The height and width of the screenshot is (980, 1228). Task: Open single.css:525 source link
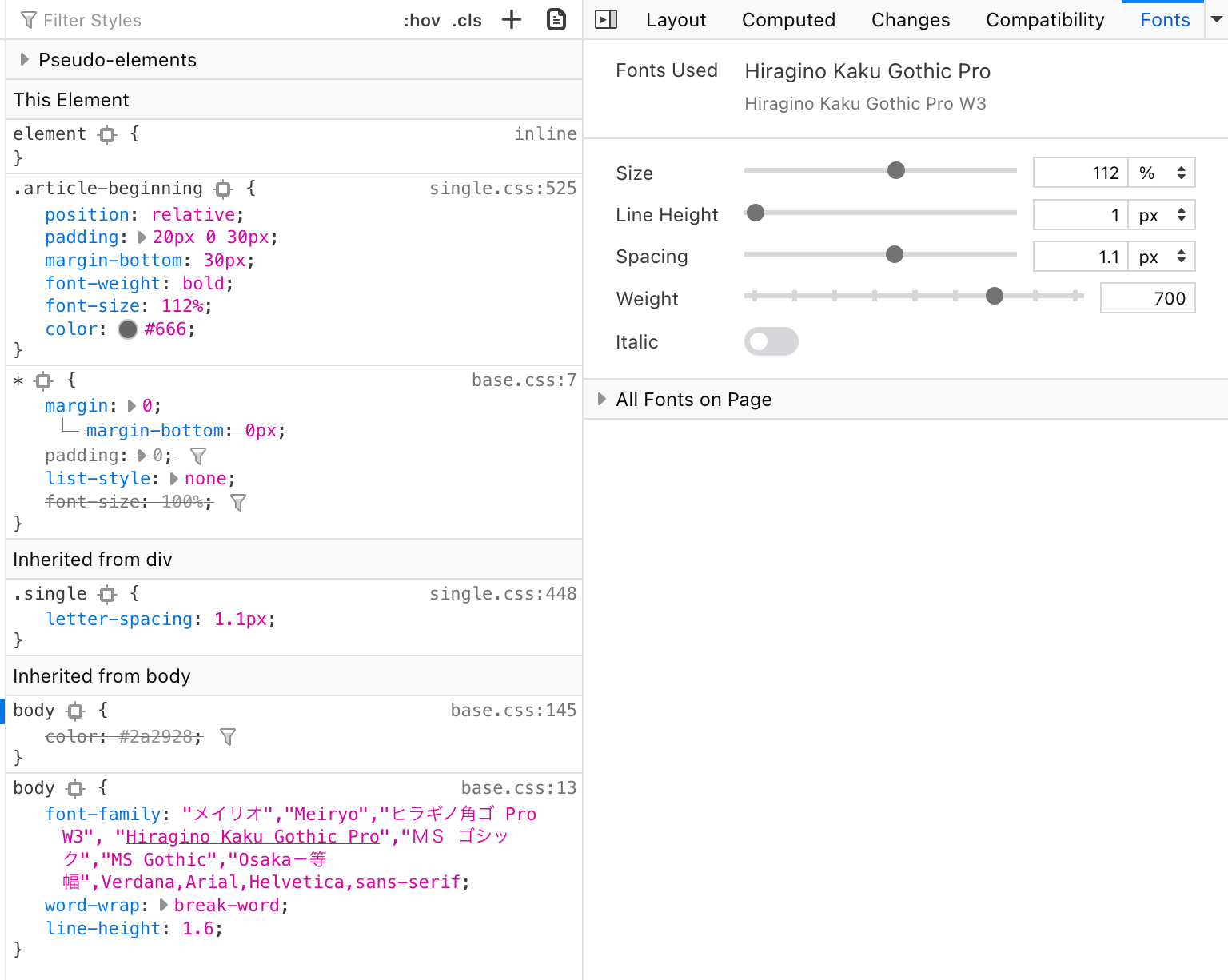point(502,189)
